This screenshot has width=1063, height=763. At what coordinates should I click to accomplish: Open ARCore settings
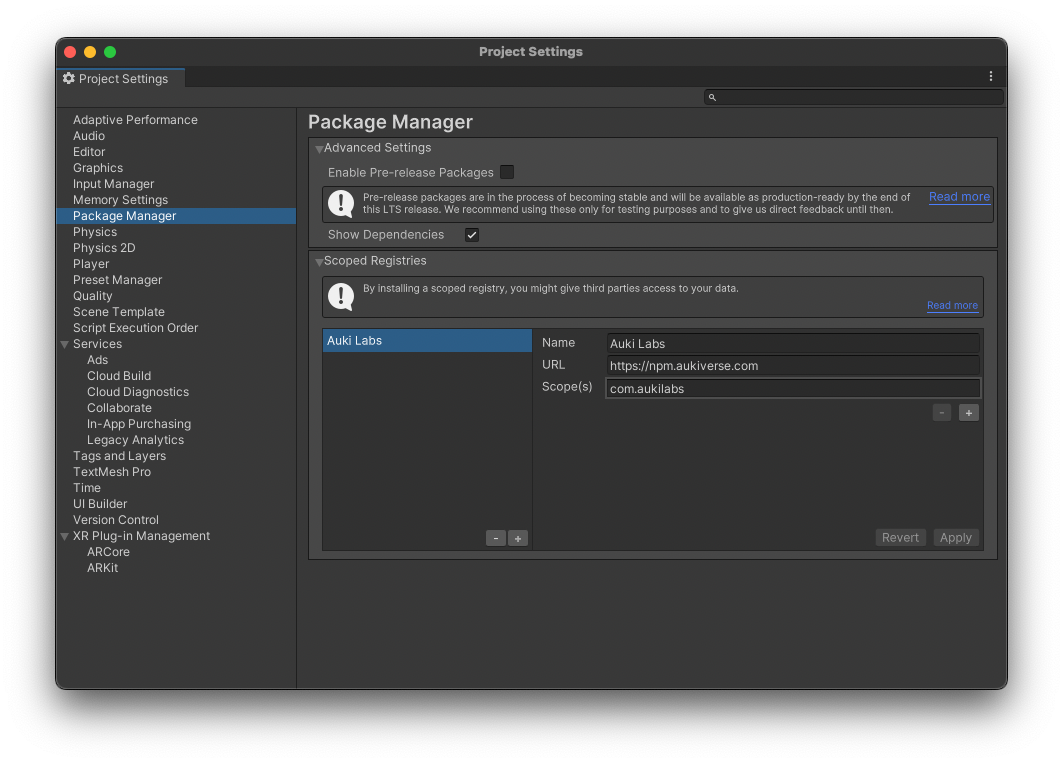coord(108,552)
